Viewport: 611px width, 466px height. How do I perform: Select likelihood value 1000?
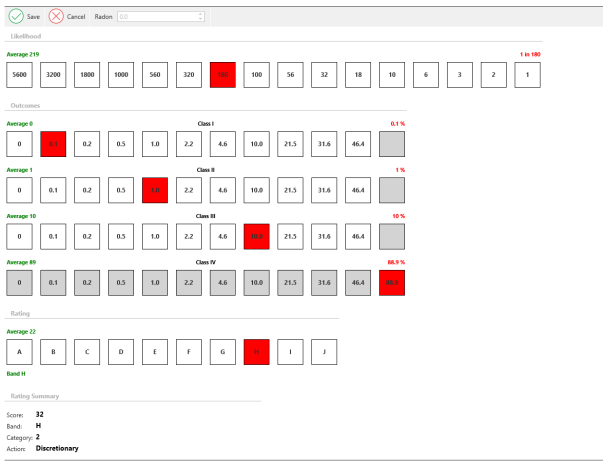121,75
